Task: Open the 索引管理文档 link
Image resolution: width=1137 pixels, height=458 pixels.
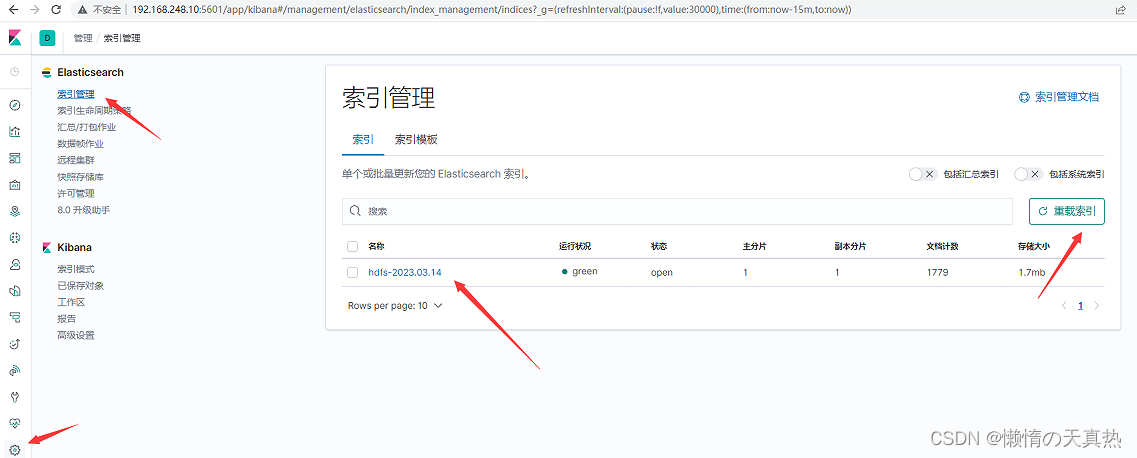Action: (1059, 96)
